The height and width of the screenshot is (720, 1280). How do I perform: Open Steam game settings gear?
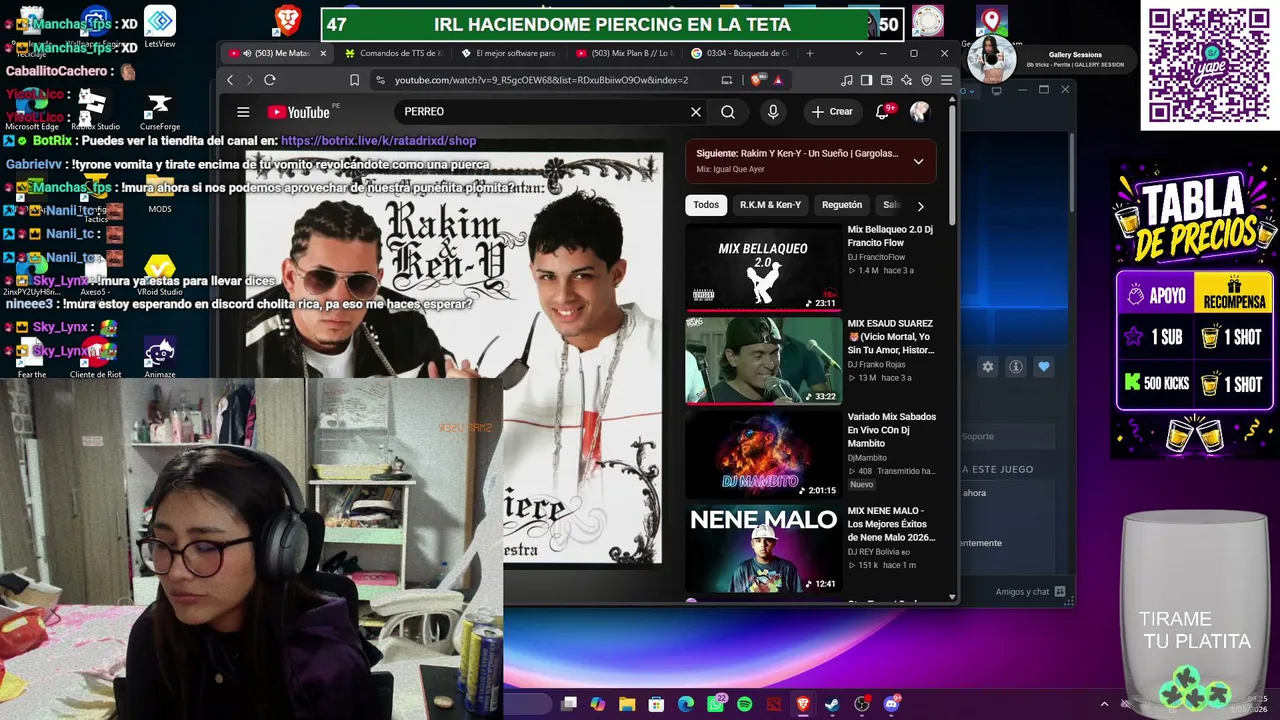pos(988,367)
